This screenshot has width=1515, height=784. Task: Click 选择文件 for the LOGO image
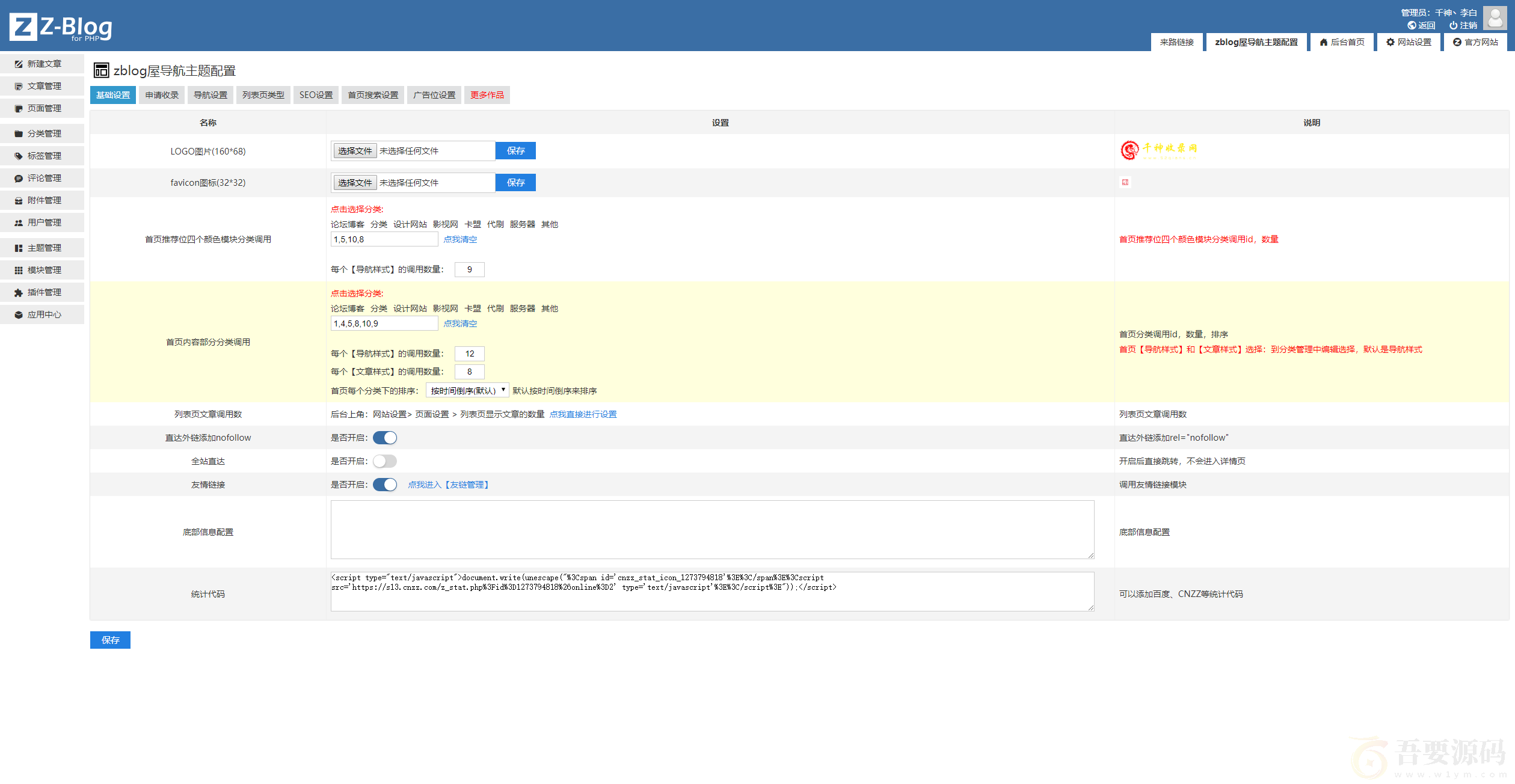click(x=355, y=151)
